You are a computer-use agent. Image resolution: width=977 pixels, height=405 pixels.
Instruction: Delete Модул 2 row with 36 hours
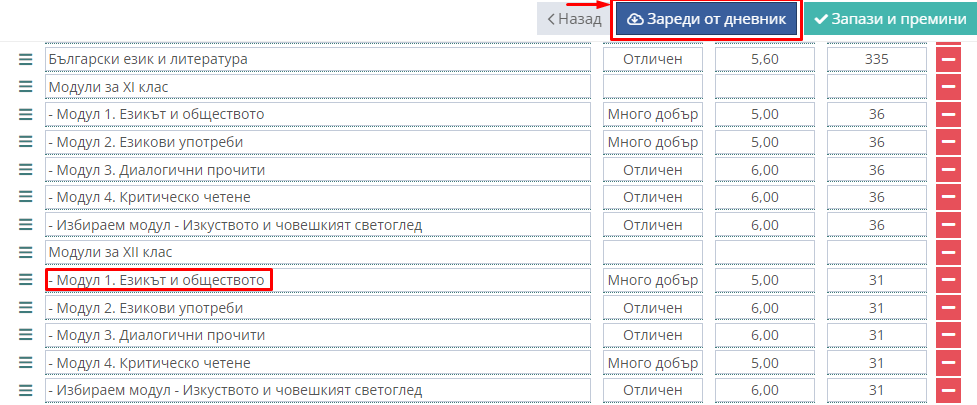click(948, 141)
